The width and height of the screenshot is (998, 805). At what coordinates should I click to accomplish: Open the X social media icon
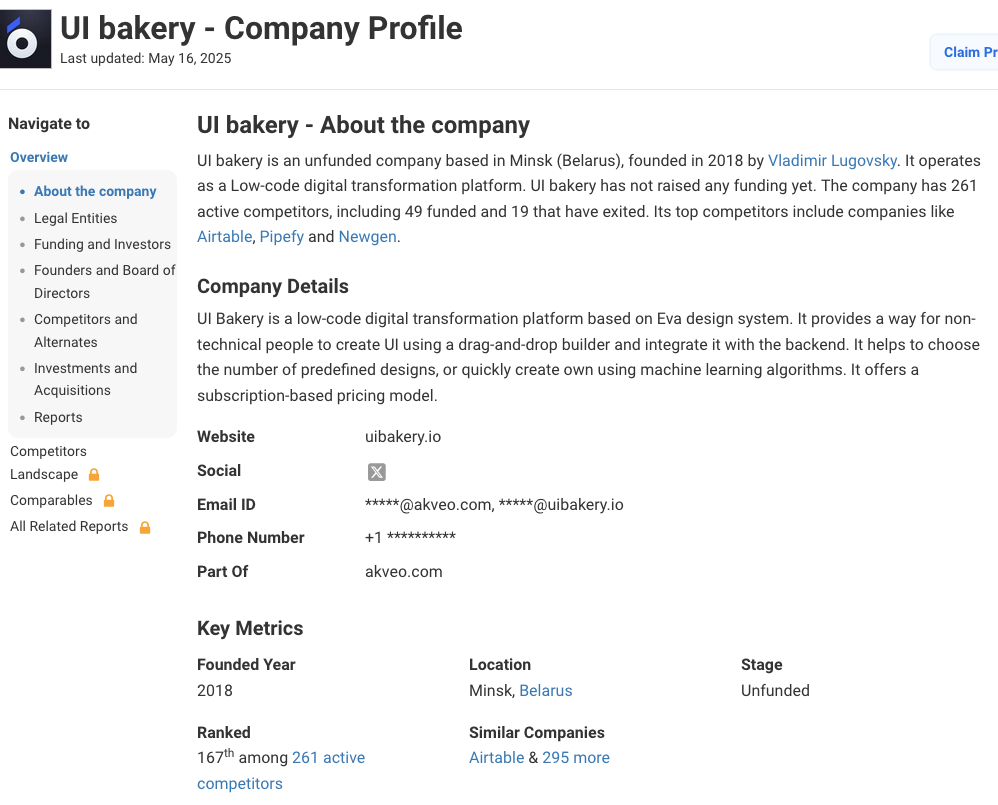[x=376, y=472]
